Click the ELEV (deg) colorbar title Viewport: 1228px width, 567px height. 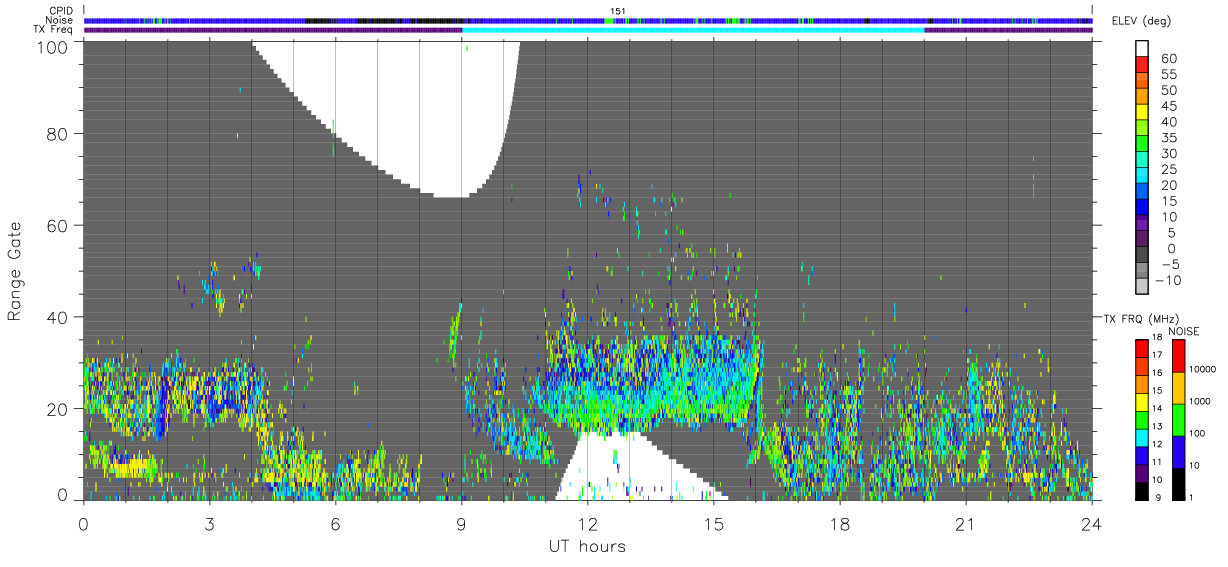[x=1142, y=21]
